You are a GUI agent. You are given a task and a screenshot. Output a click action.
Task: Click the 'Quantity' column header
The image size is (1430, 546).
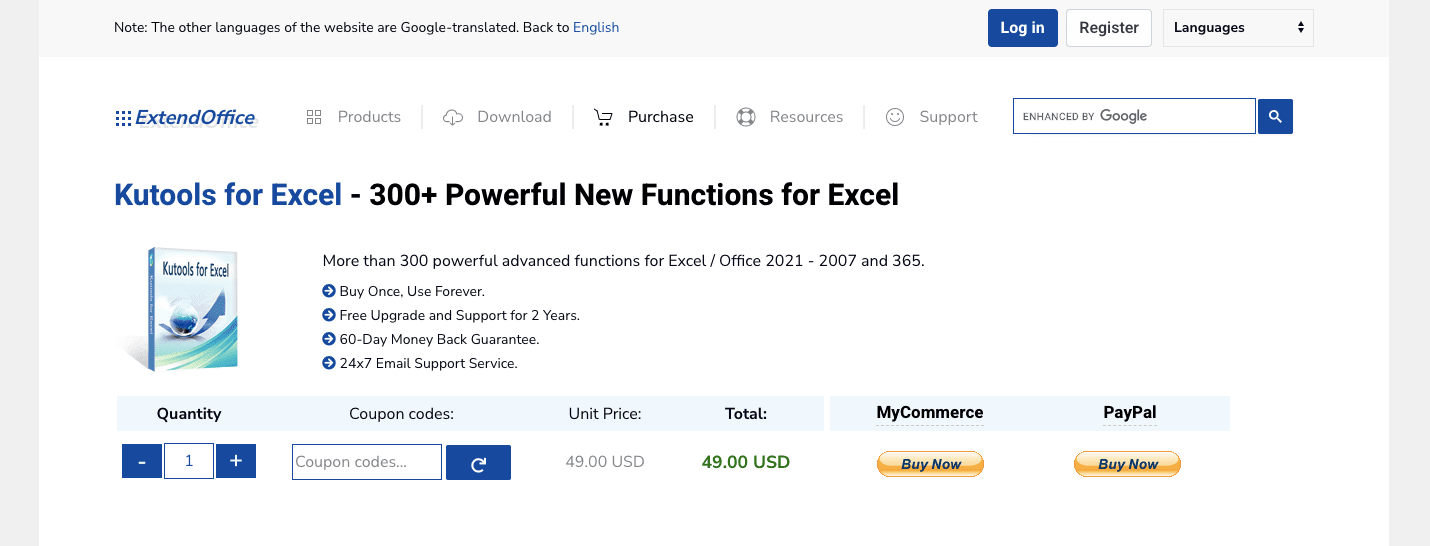coord(189,413)
